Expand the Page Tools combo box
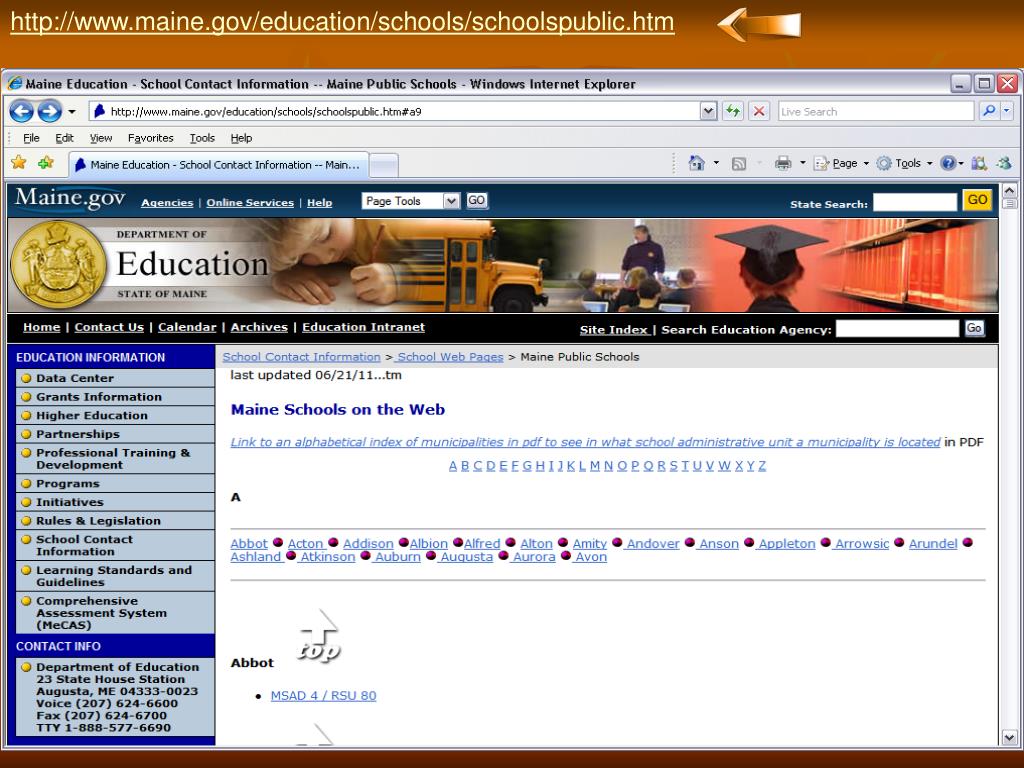1024x768 pixels. 411,201
